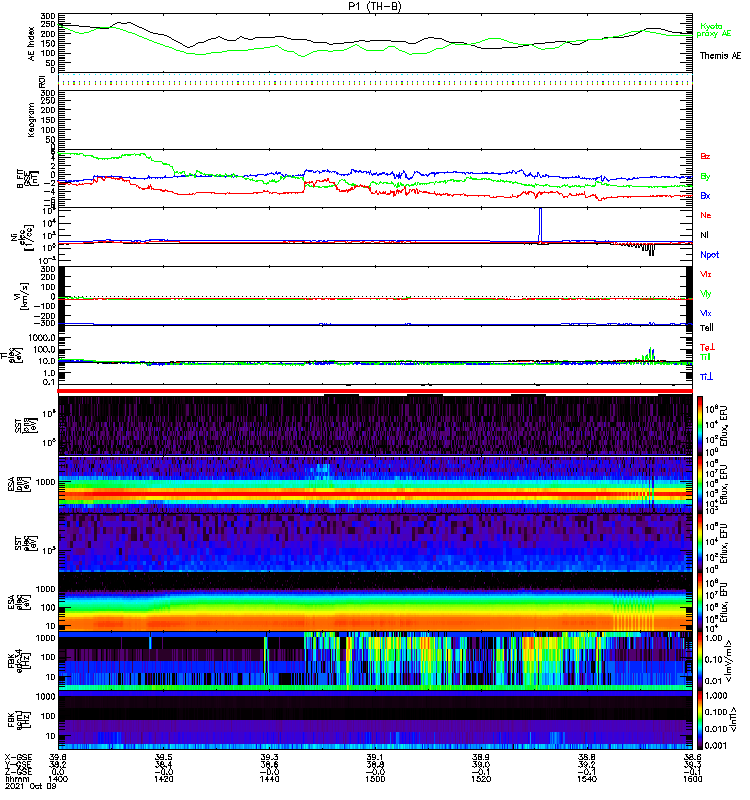Pick the black "Ni" legend label at right

click(704, 235)
